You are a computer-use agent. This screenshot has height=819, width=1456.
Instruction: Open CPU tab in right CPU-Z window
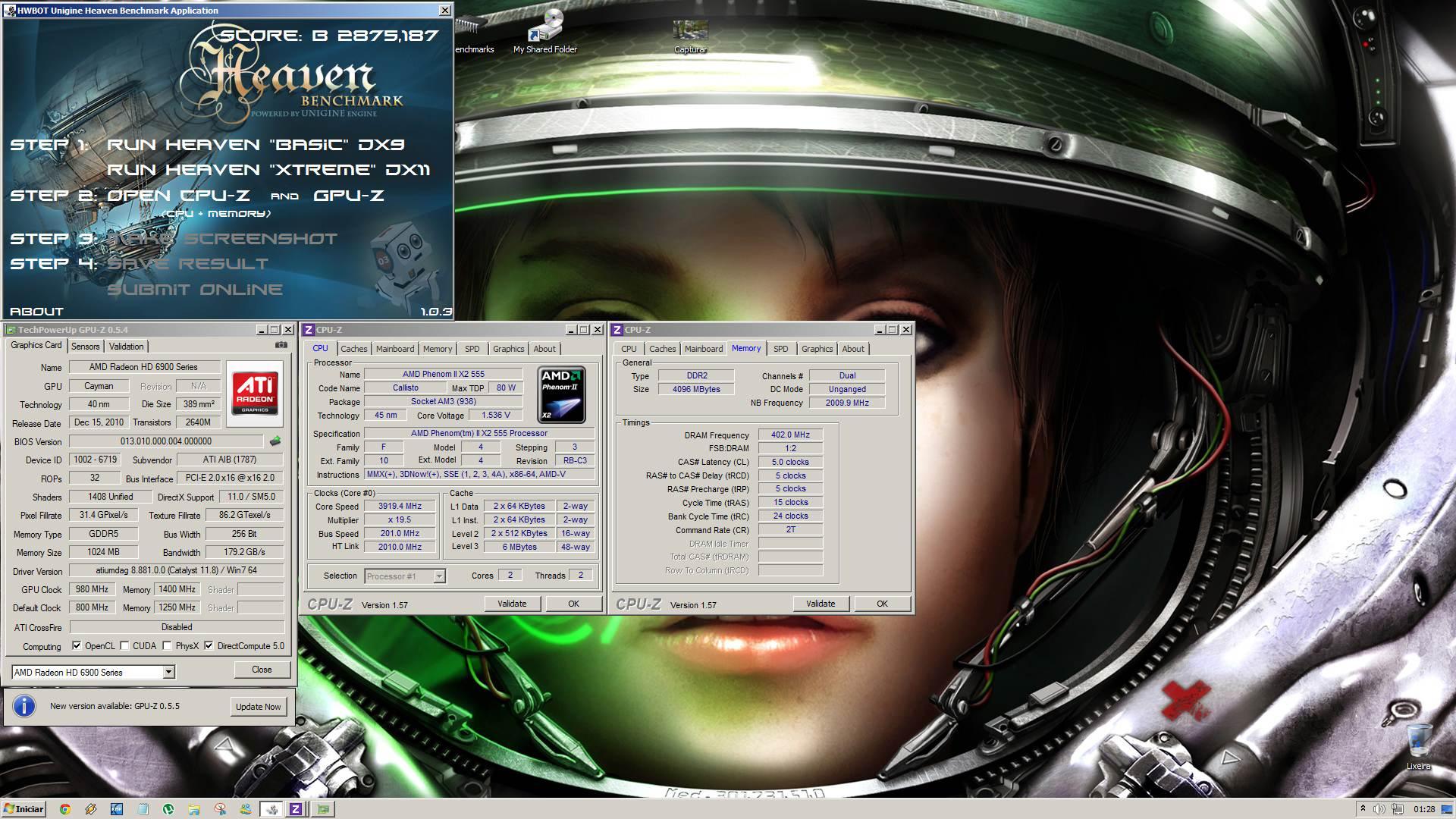pos(629,349)
